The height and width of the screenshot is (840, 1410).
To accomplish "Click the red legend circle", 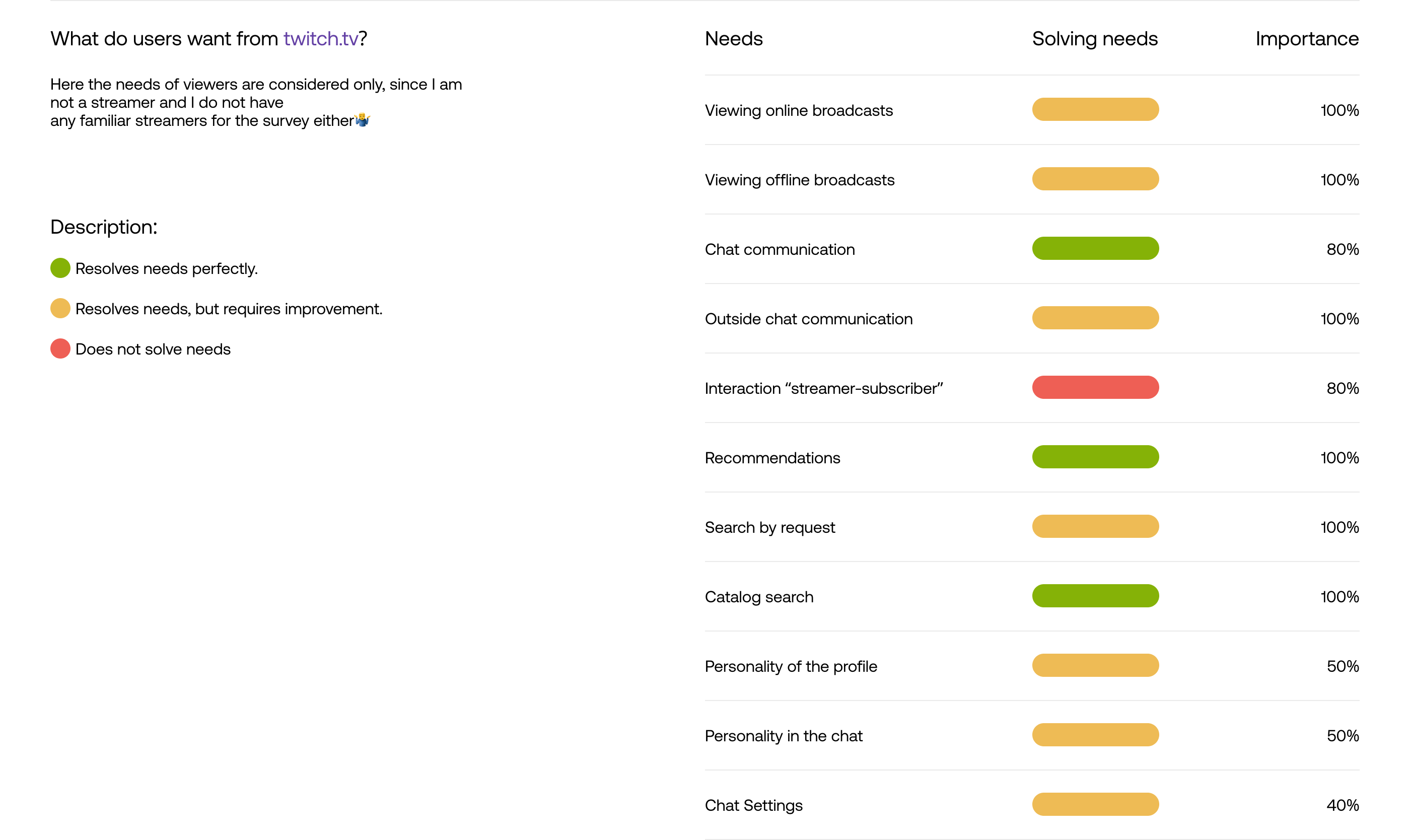I will tap(60, 348).
